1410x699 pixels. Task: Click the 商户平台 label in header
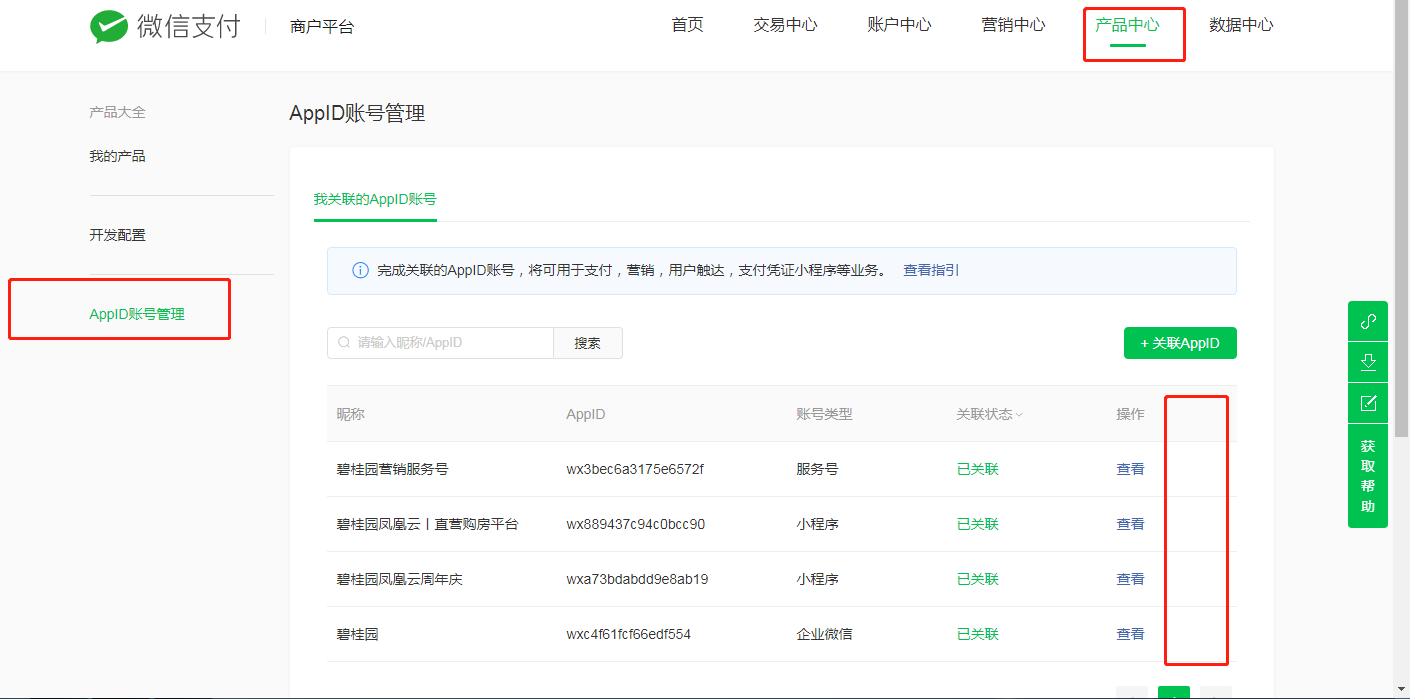(x=322, y=27)
